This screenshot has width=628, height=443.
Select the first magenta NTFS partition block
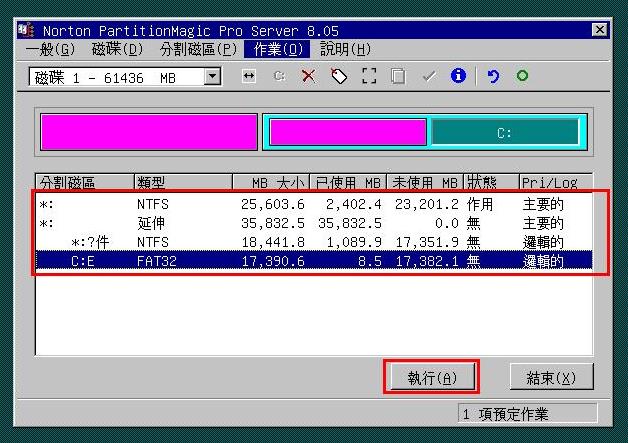tap(149, 132)
